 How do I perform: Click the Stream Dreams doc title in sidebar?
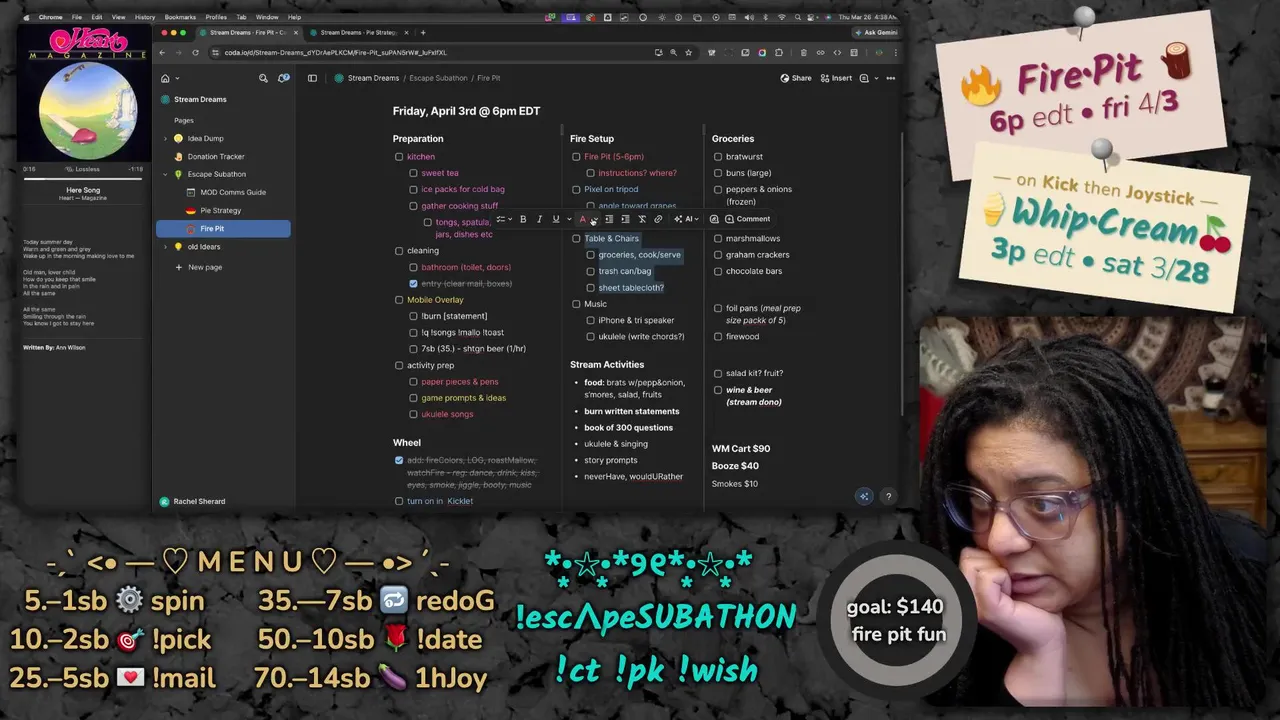[x=200, y=99]
